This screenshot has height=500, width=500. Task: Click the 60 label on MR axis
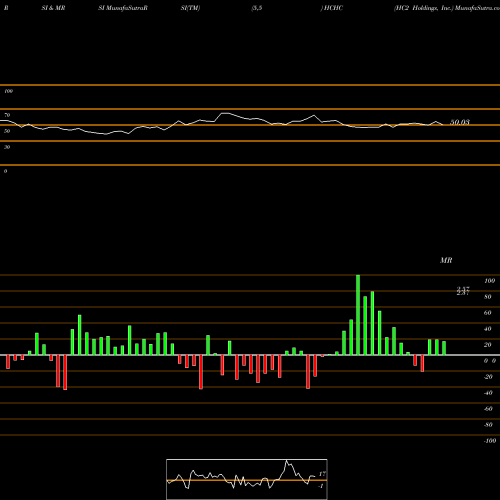(x=488, y=313)
